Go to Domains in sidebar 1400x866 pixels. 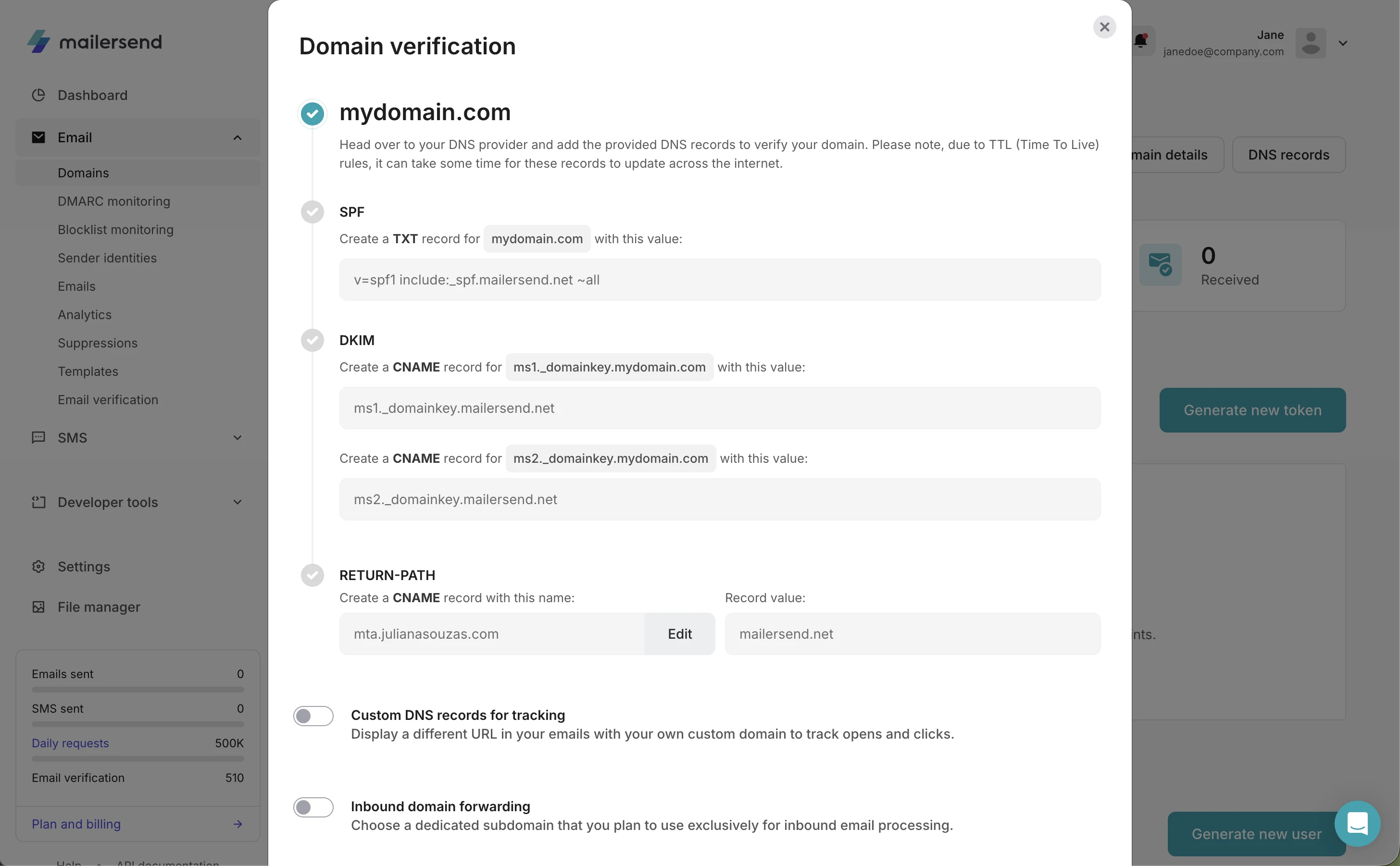(137, 173)
